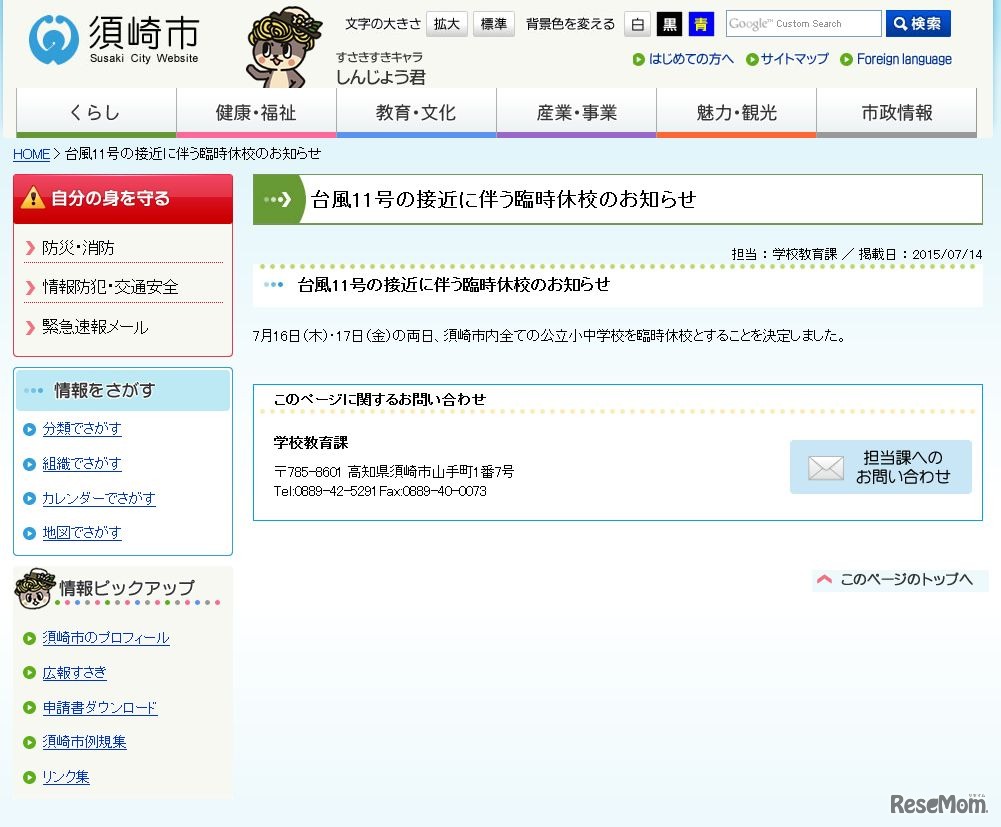
Task: Open the くらし navigation tab
Action: click(x=96, y=113)
